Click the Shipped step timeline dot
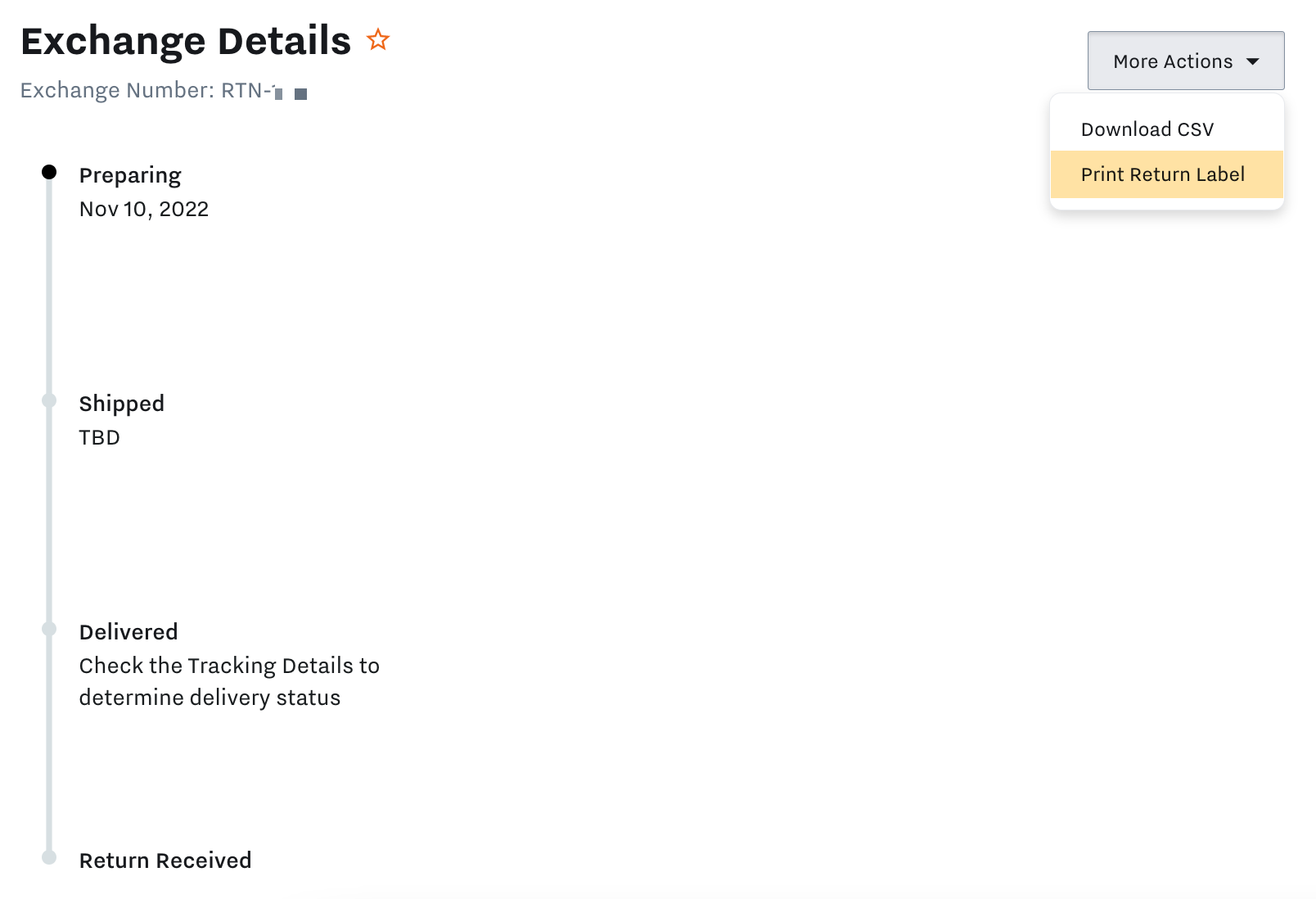The image size is (1316, 899). point(49,400)
